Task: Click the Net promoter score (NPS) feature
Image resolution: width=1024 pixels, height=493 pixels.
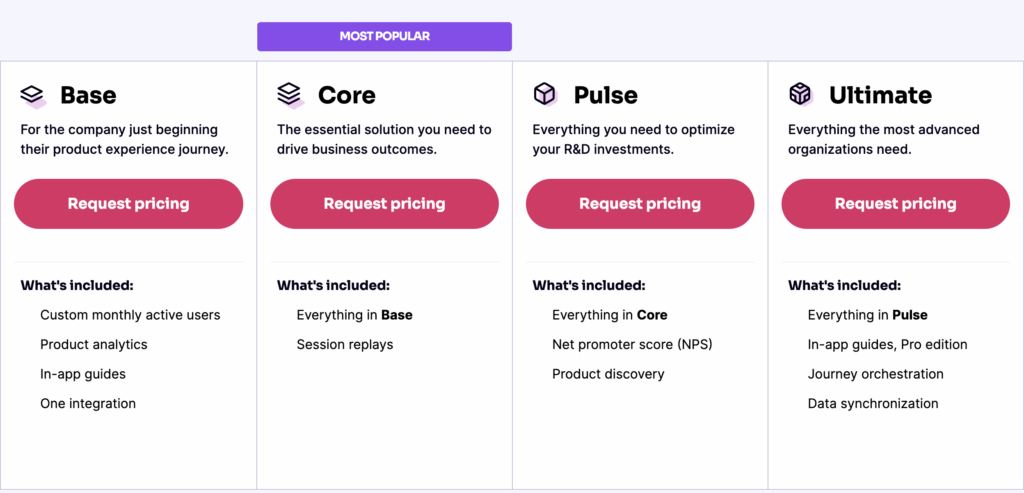Action: coord(632,345)
